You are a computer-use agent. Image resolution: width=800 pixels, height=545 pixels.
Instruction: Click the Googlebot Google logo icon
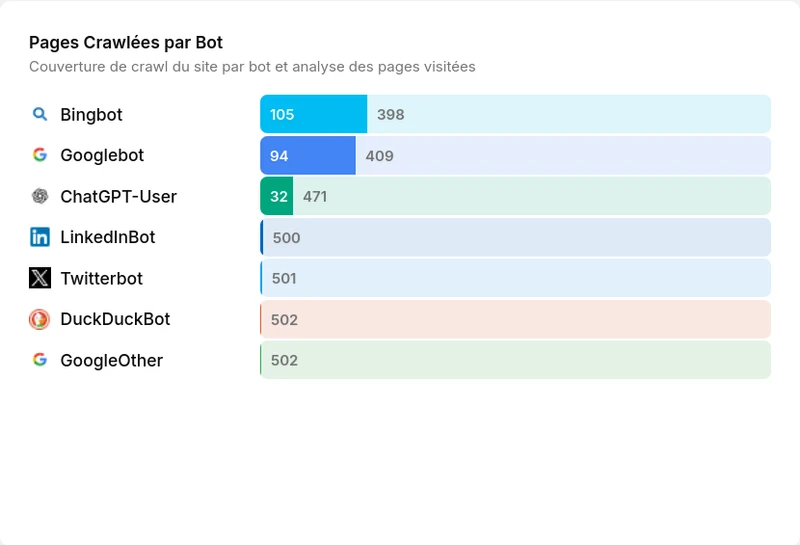point(40,155)
